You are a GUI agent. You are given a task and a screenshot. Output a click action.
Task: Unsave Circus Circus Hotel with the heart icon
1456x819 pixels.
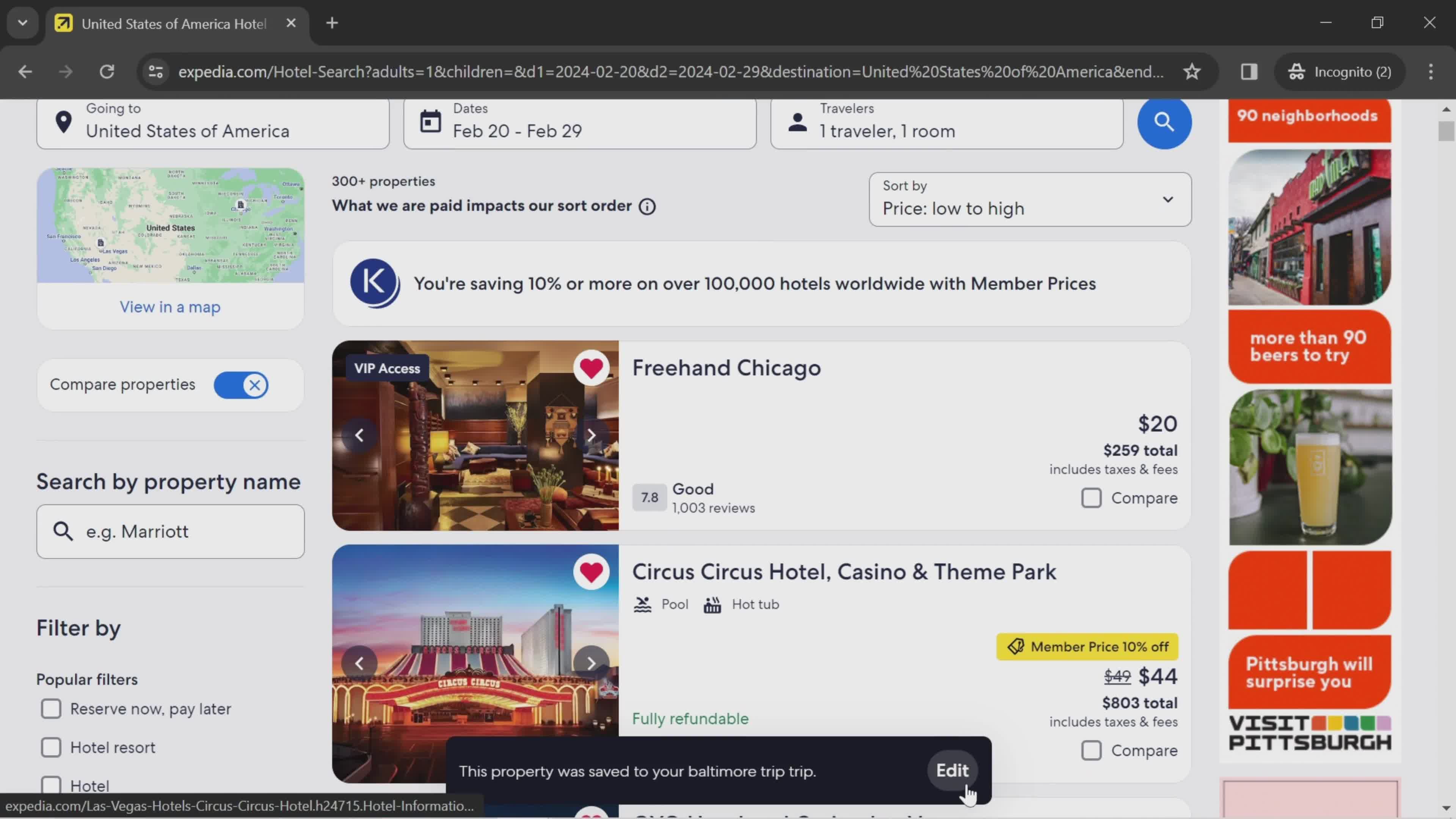pyautogui.click(x=591, y=573)
